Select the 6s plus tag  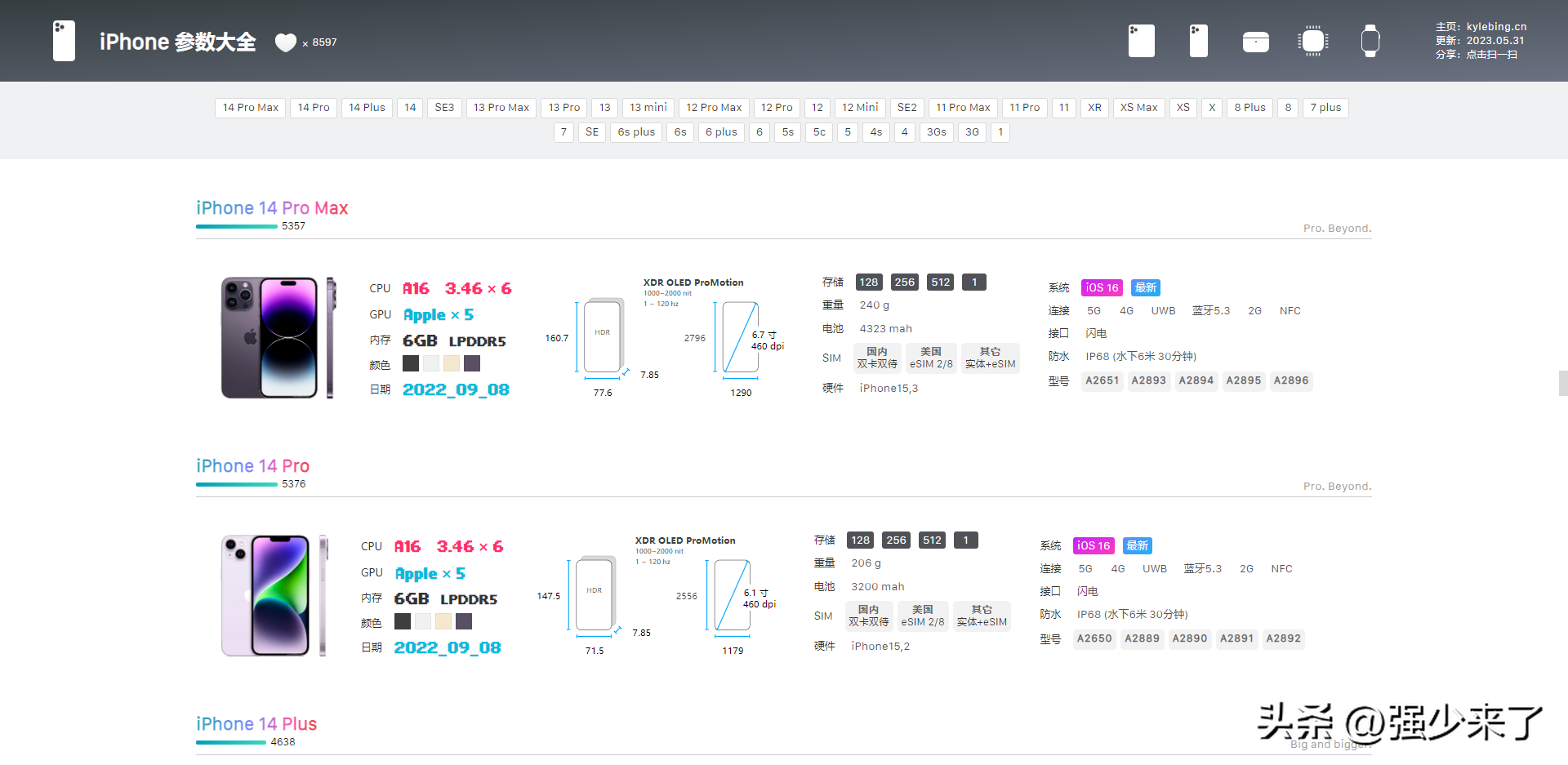pos(636,132)
